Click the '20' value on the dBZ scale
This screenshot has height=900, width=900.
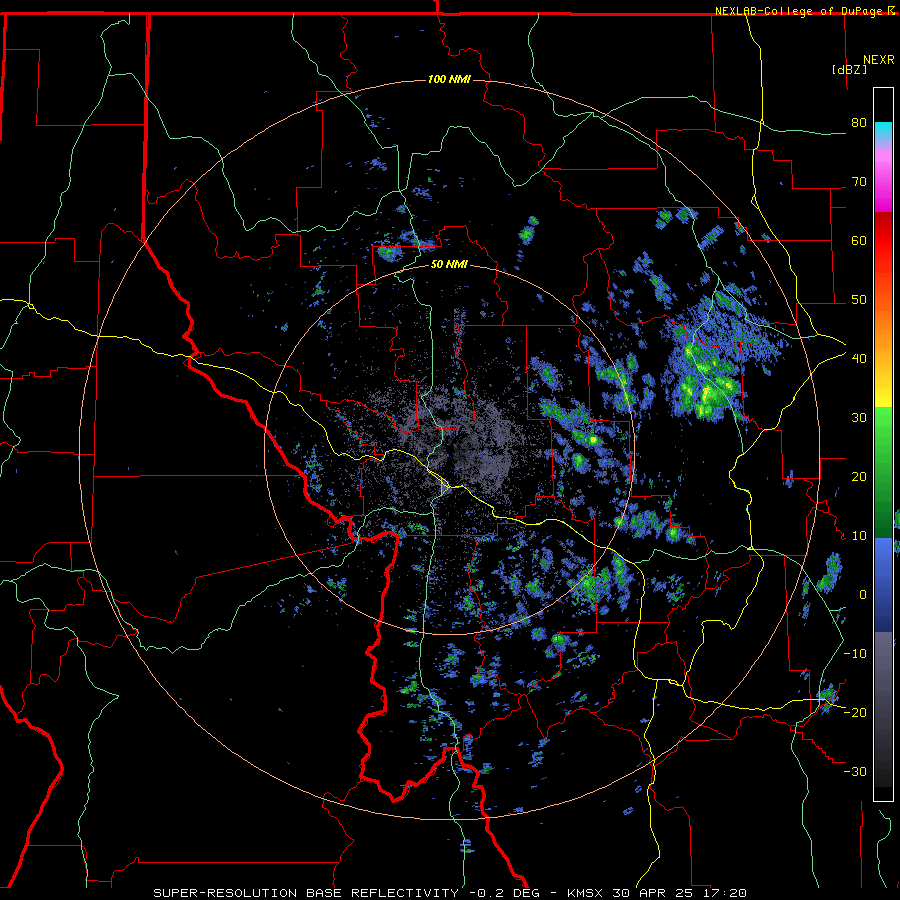pyautogui.click(x=859, y=476)
